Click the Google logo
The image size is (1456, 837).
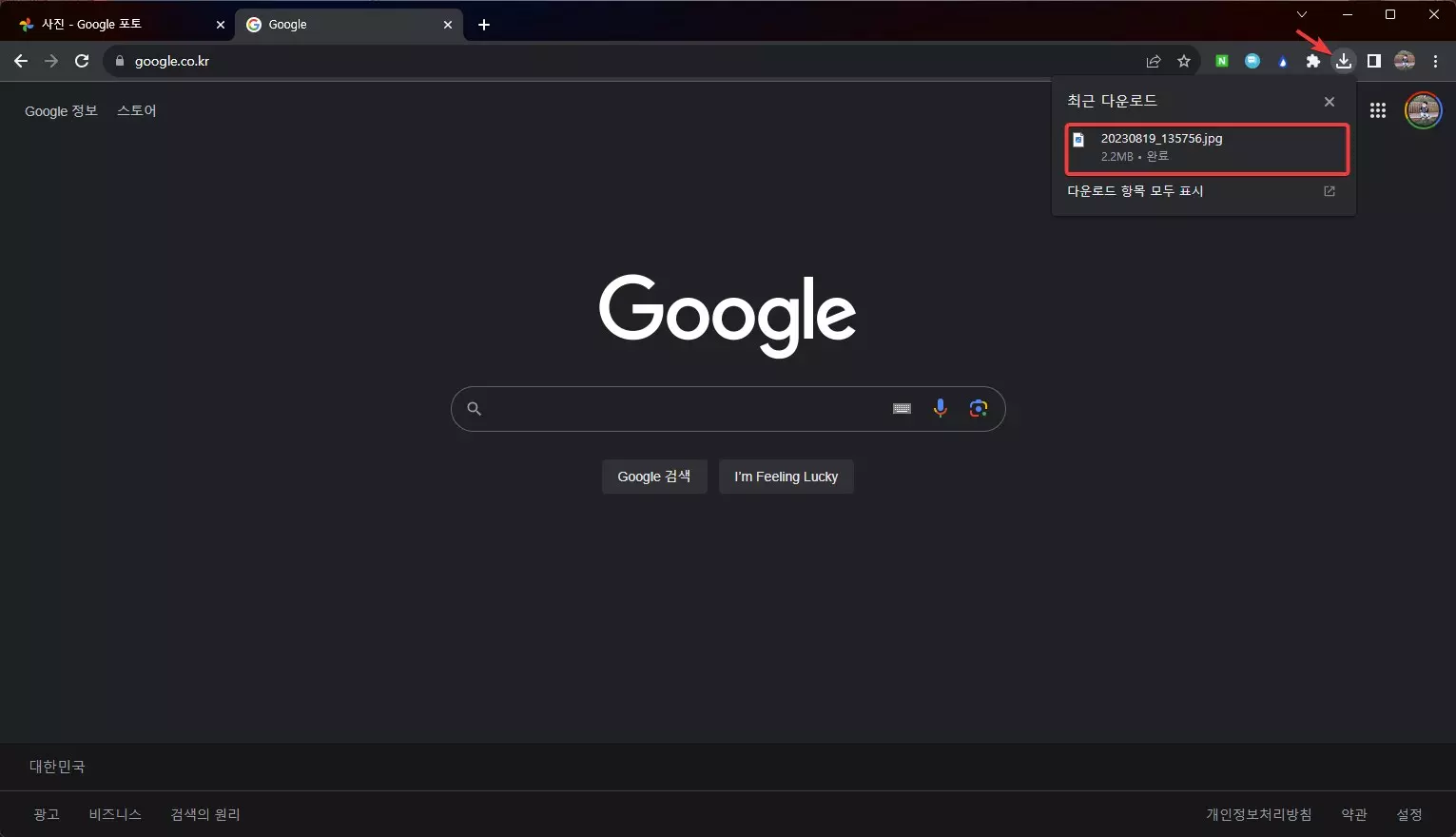(x=728, y=316)
